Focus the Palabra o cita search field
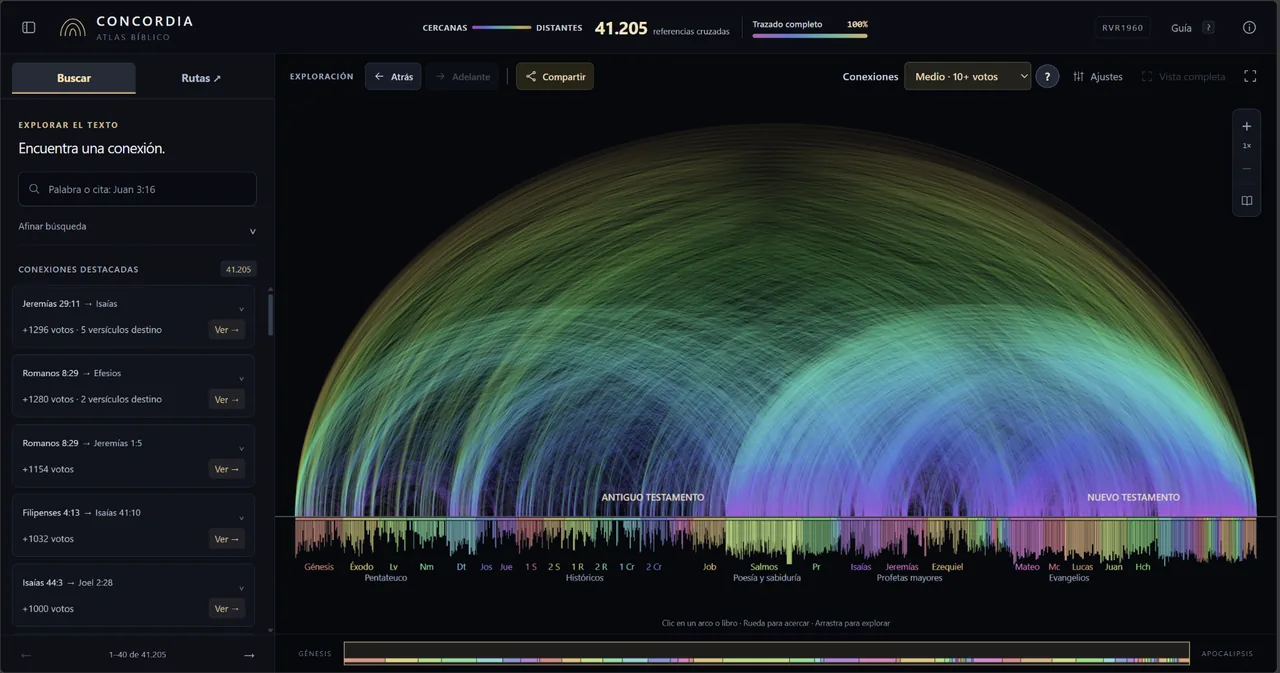 click(x=137, y=189)
